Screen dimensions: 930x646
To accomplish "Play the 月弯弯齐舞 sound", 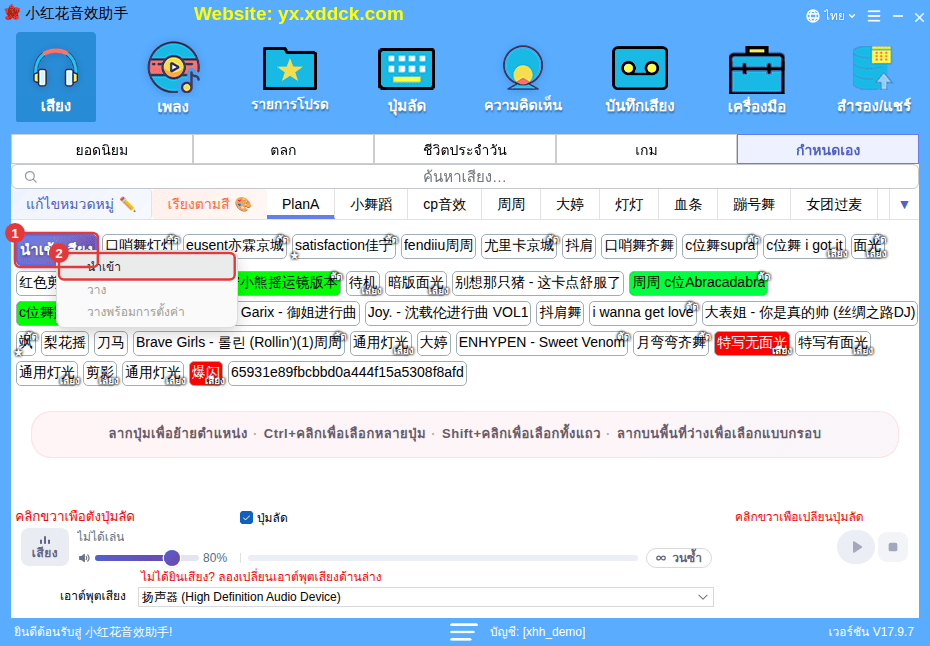I will click(671, 343).
